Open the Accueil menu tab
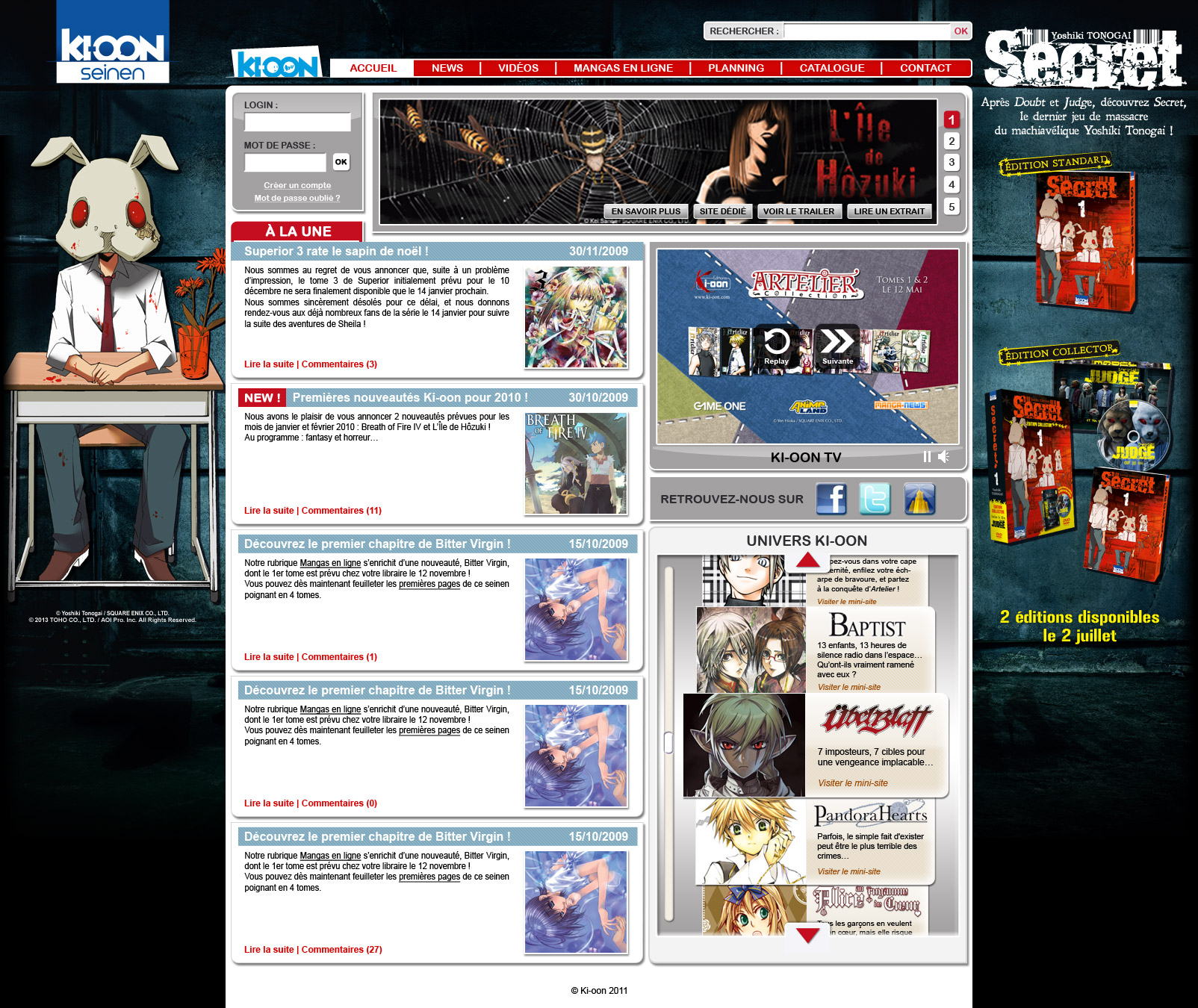The height and width of the screenshot is (1008, 1198). point(373,68)
